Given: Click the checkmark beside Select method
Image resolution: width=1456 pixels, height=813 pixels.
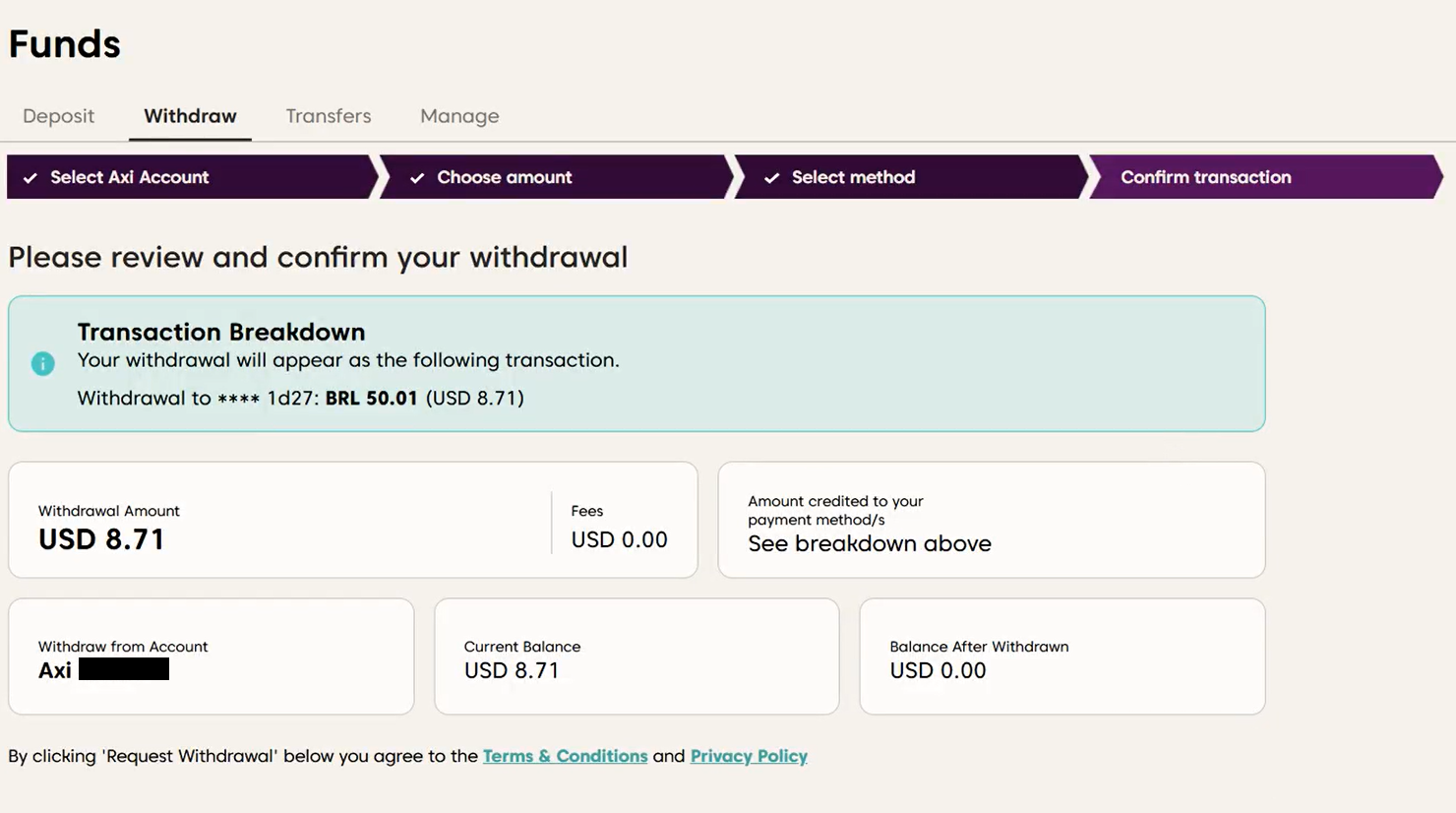Looking at the screenshot, I should (x=772, y=178).
